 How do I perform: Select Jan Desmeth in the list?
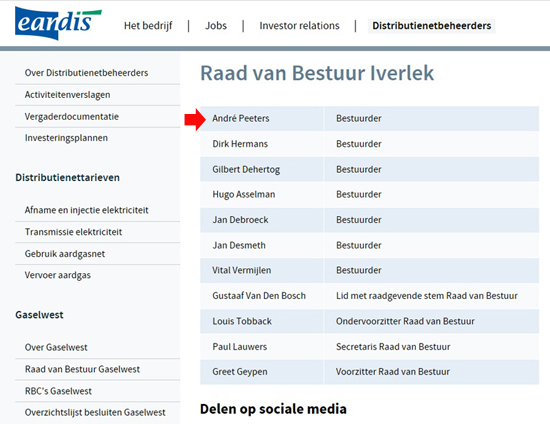[239, 245]
